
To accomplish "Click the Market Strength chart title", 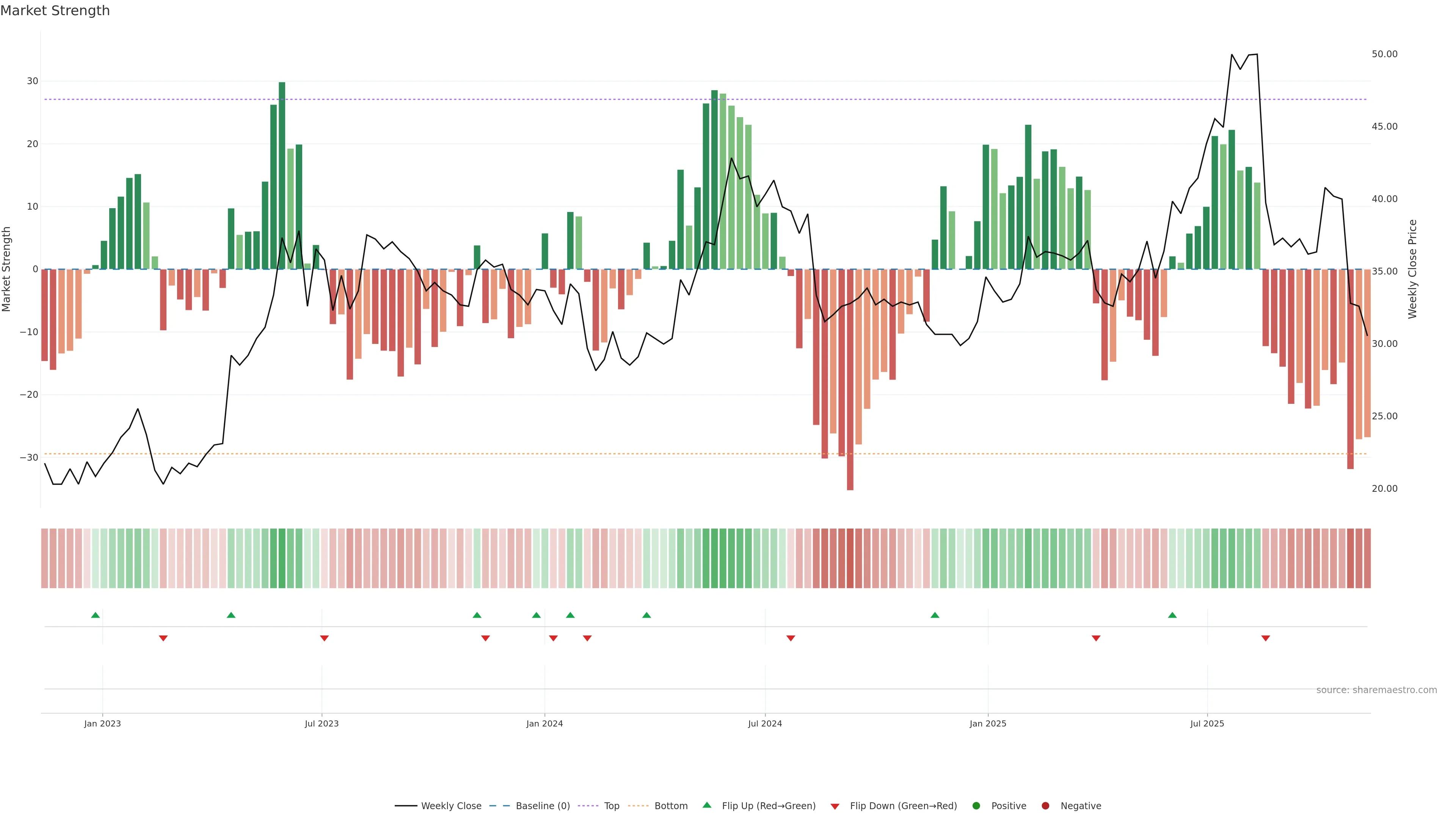I will coord(55,11).
